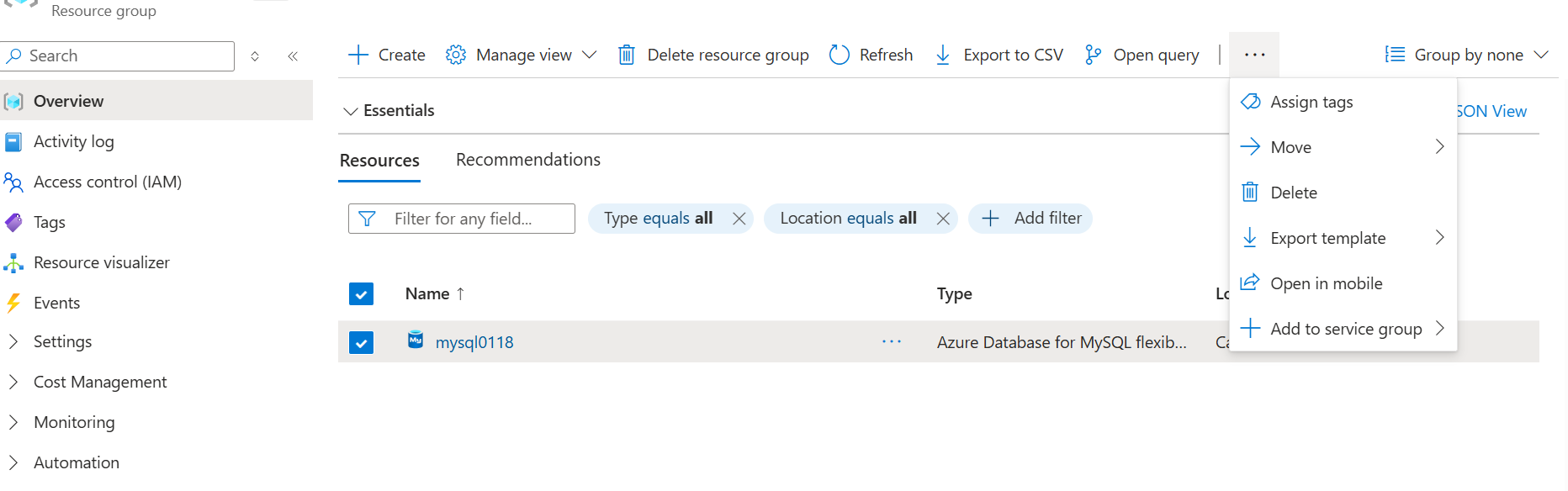Click the Add filter button

1030,218
